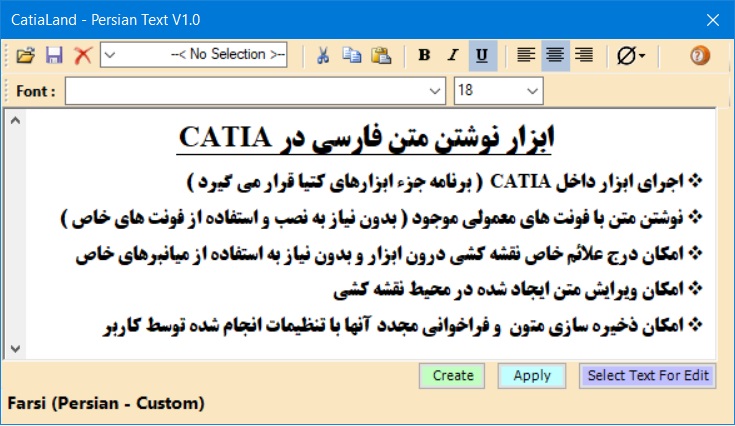Toggle underline formatting

click(x=482, y=55)
